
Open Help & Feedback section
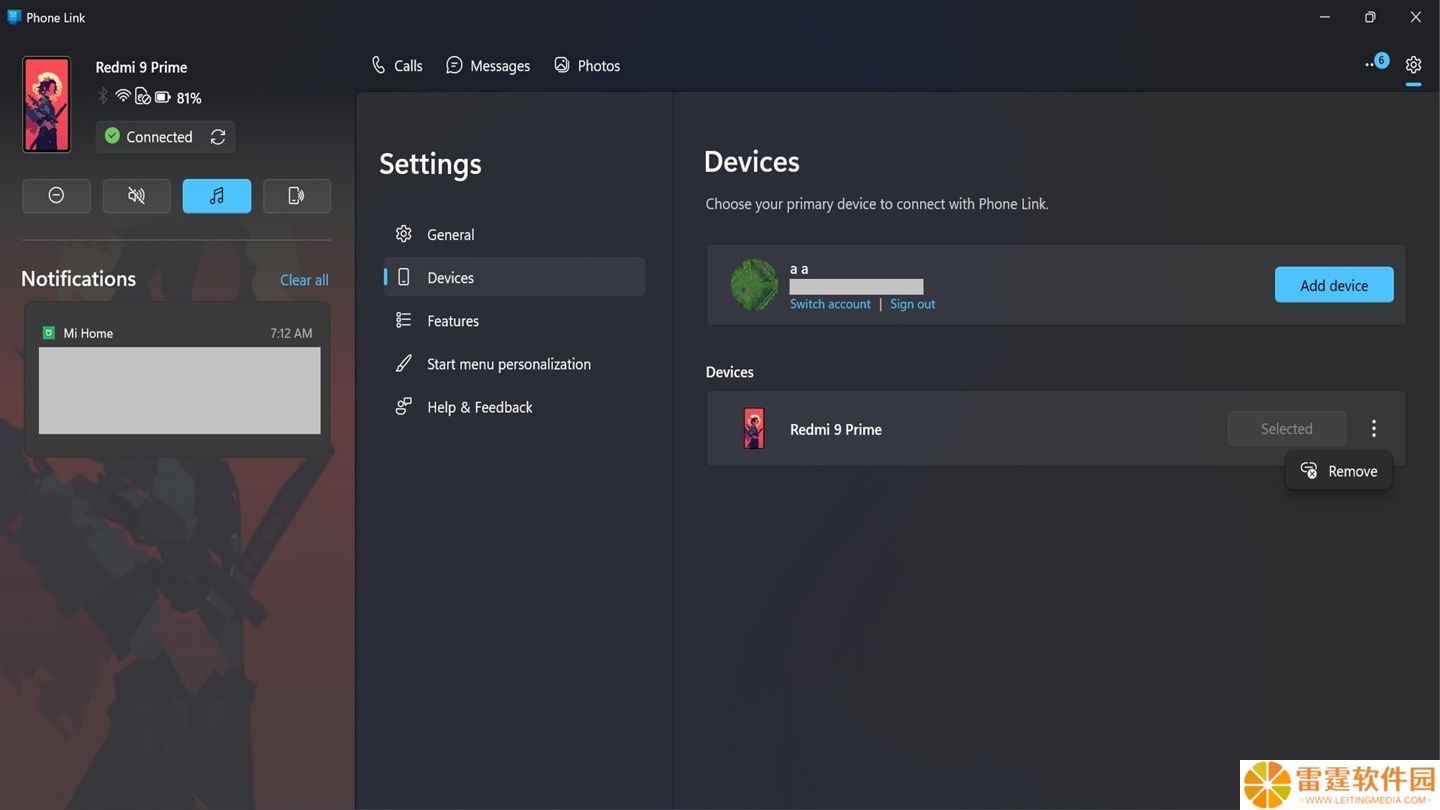tap(514, 407)
